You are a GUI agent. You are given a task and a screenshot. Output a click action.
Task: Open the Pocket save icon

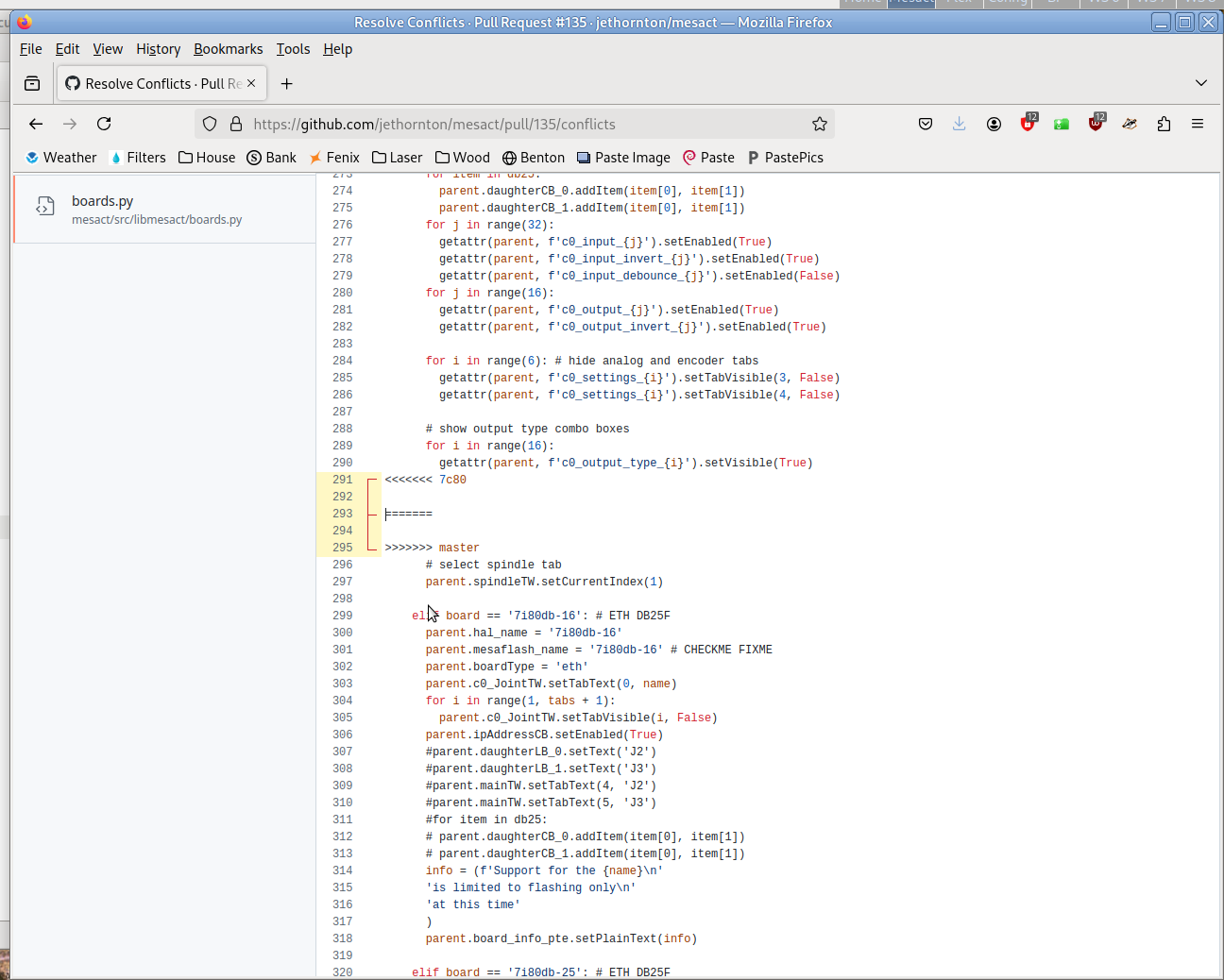[x=926, y=124]
